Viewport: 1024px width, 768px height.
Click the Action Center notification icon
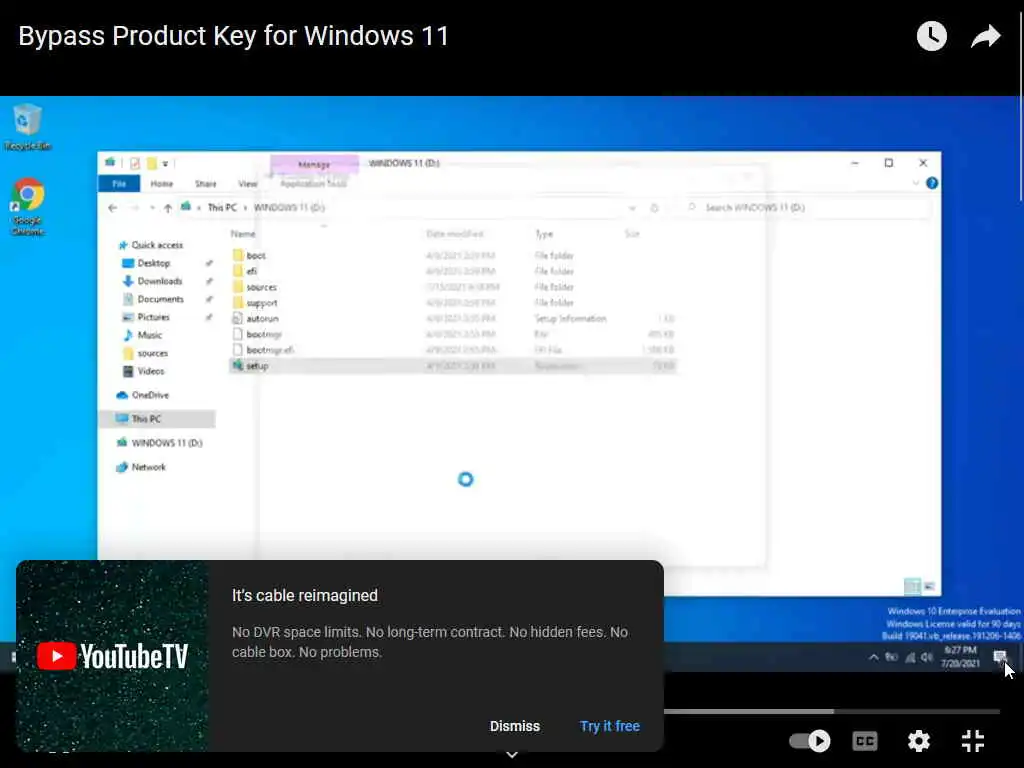[x=1000, y=657]
